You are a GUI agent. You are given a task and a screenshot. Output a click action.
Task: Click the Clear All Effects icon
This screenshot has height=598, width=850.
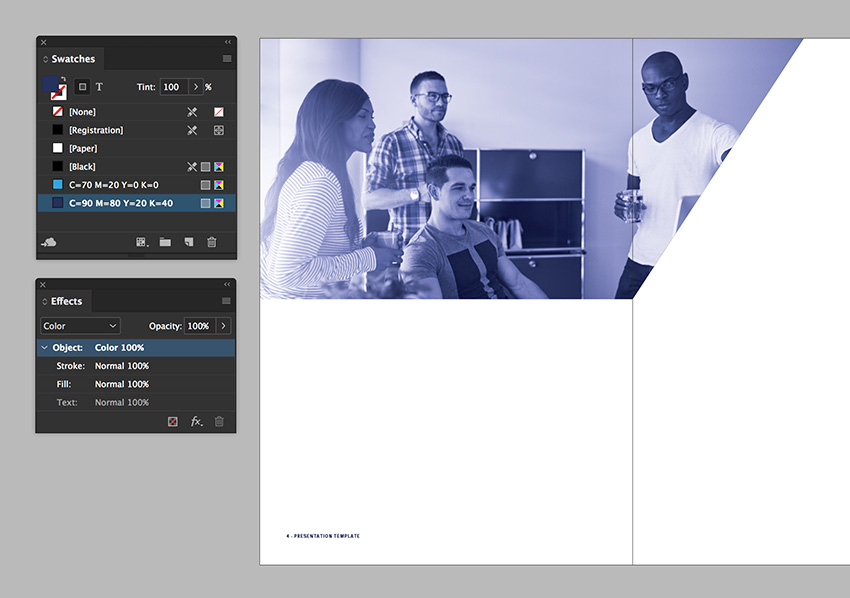[x=172, y=421]
